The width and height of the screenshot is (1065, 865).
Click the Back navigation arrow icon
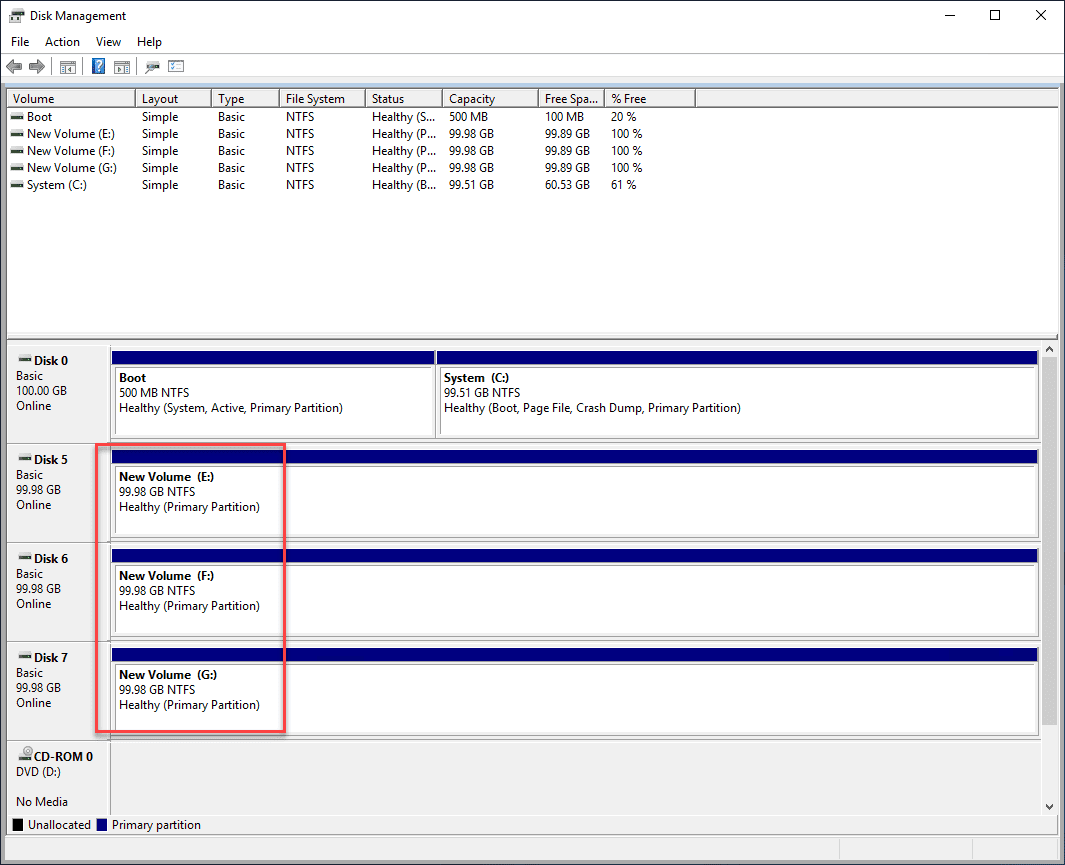(13, 66)
